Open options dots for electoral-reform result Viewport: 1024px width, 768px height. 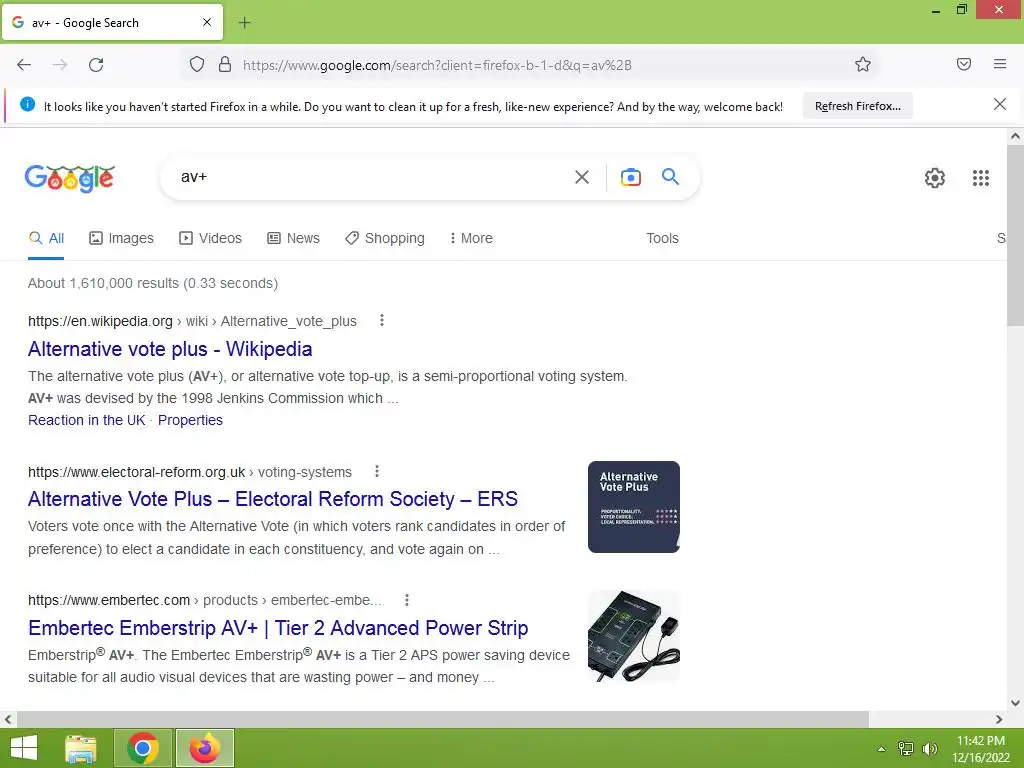(x=377, y=472)
